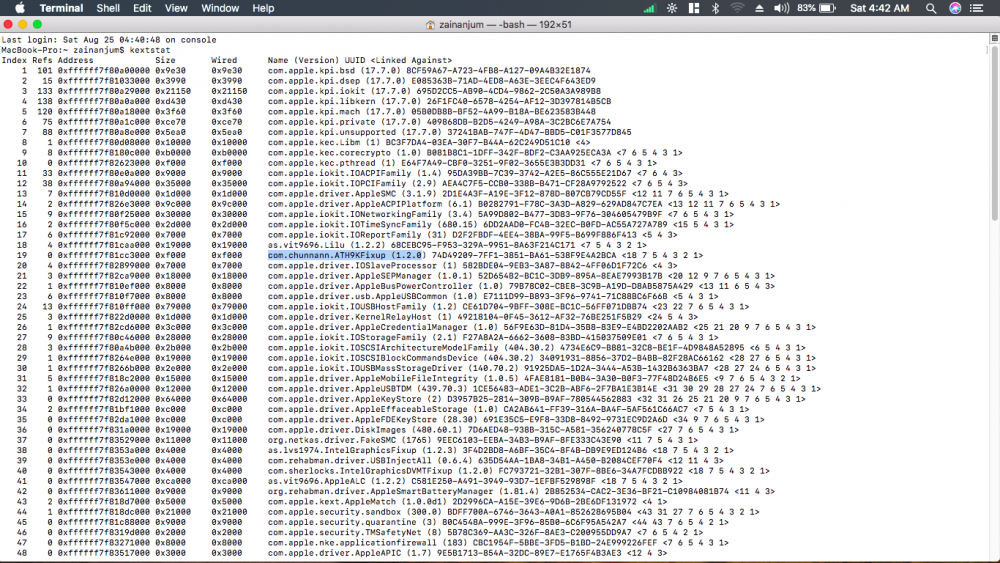Click com.apple.driver.AppleKeyStore (2) entry

536,398
